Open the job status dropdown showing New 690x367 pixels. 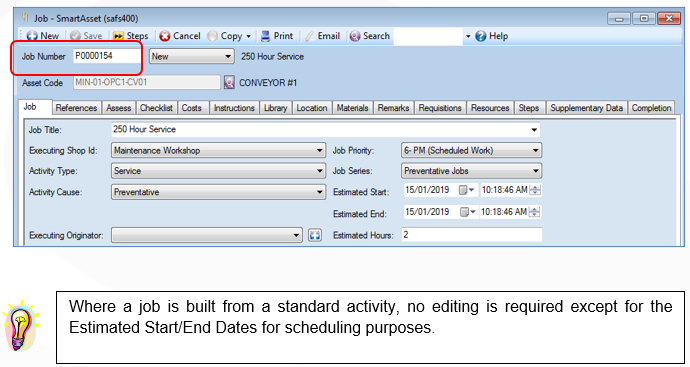point(191,56)
